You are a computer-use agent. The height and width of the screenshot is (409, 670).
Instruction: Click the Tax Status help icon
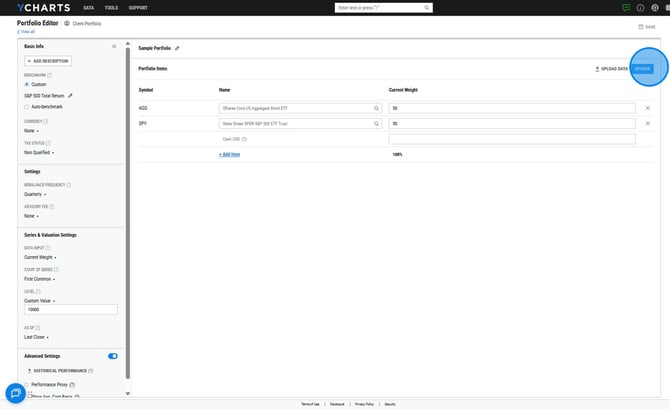[48, 143]
